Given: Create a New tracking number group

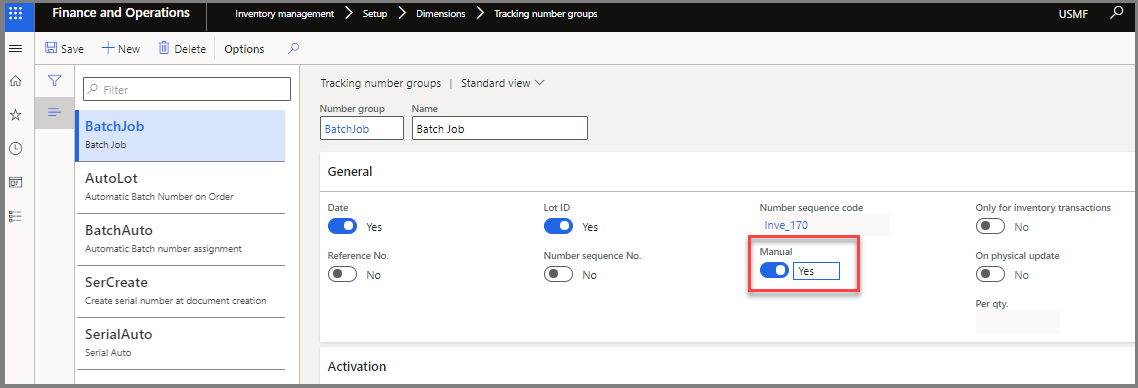Looking at the screenshot, I should point(120,49).
